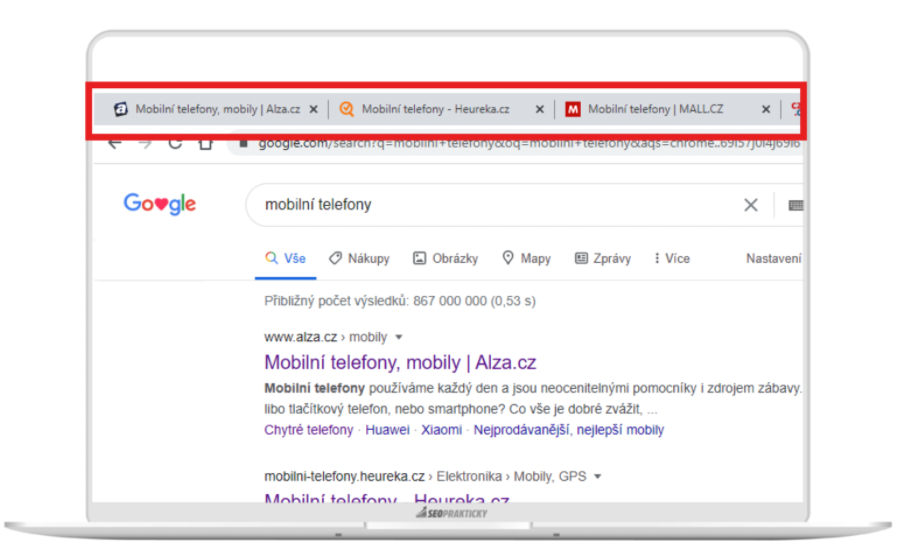Switch to the Alza.cz browser tab

pyautogui.click(x=215, y=109)
